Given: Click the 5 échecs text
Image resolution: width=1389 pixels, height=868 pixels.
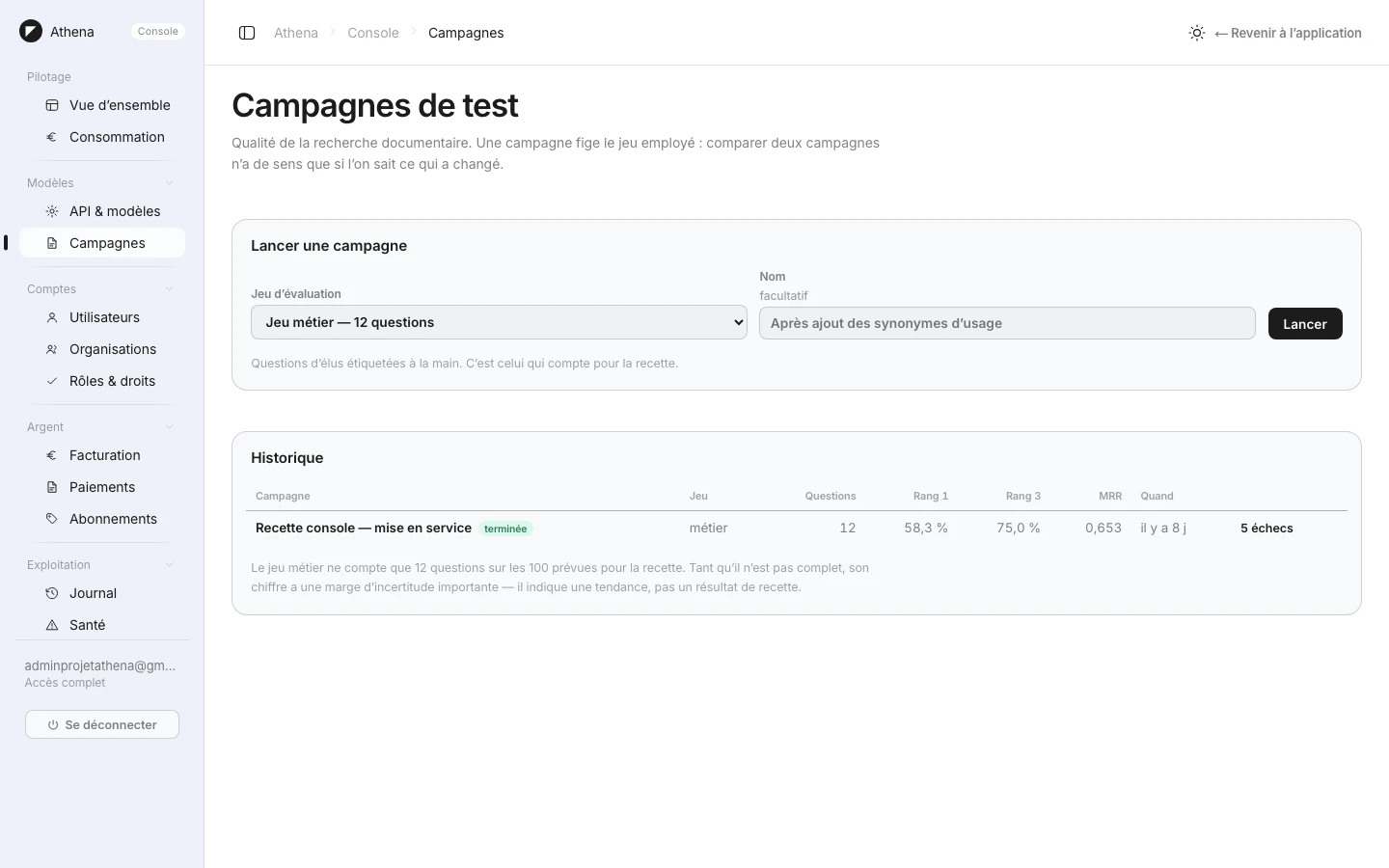Looking at the screenshot, I should 1266,529.
